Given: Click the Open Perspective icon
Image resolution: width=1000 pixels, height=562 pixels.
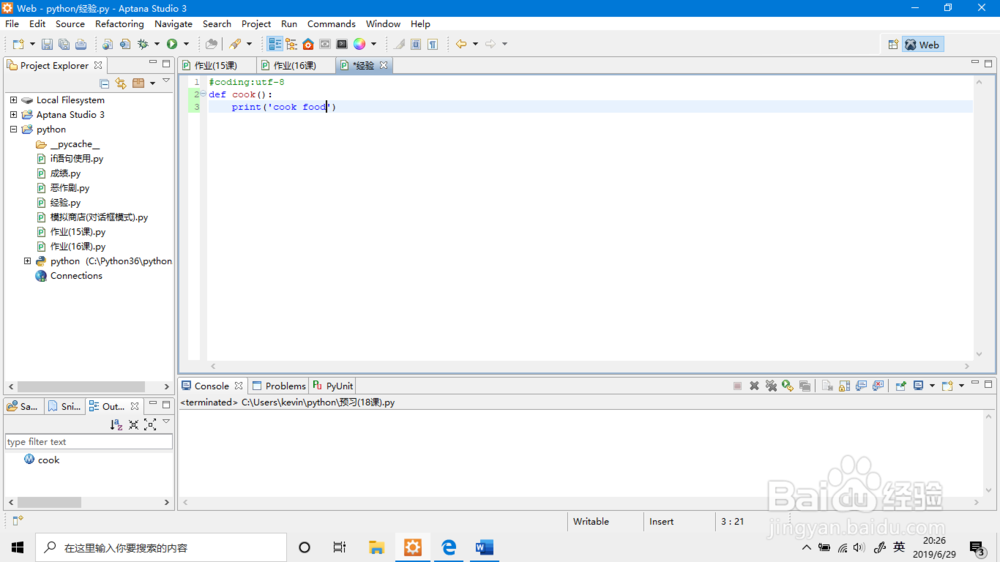Looking at the screenshot, I should coord(893,45).
